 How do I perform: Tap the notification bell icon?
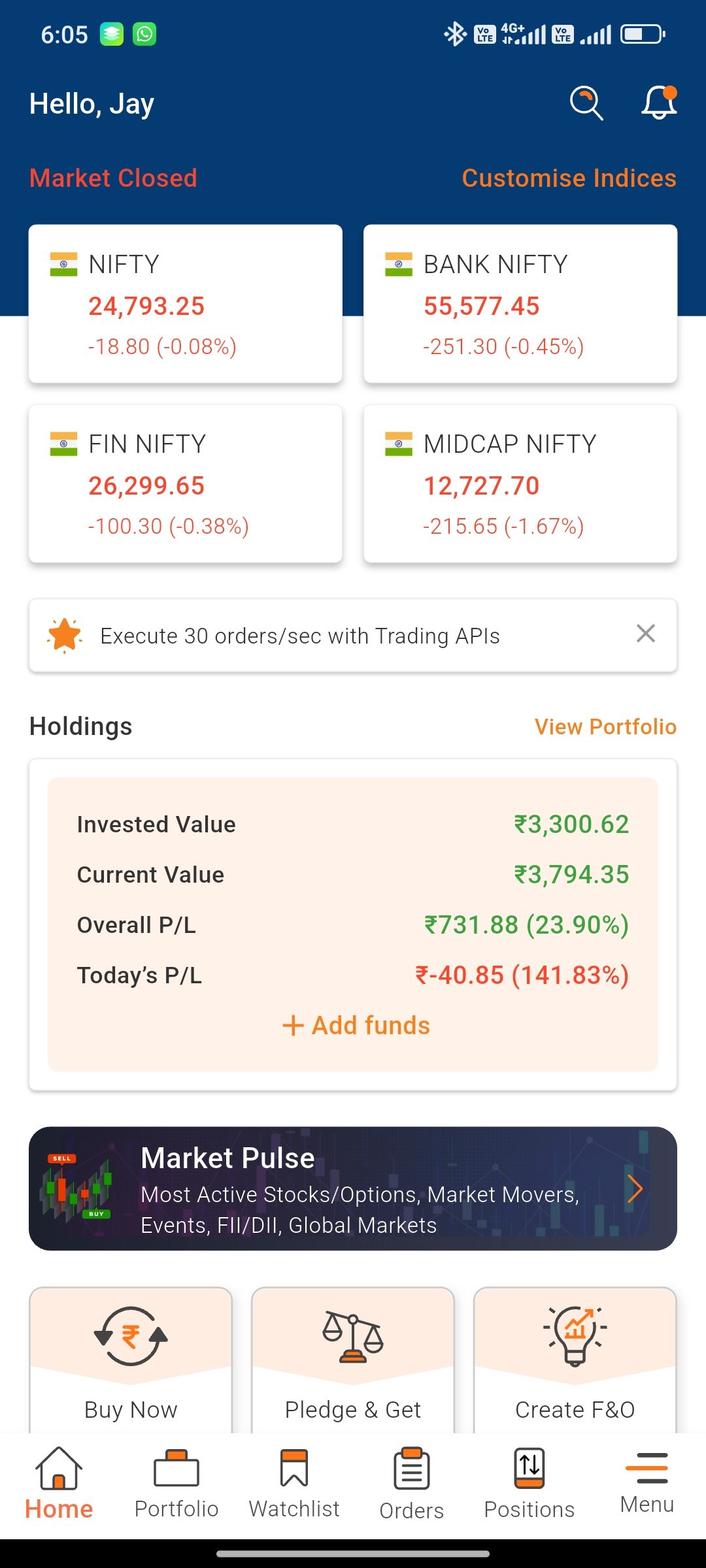(658, 103)
